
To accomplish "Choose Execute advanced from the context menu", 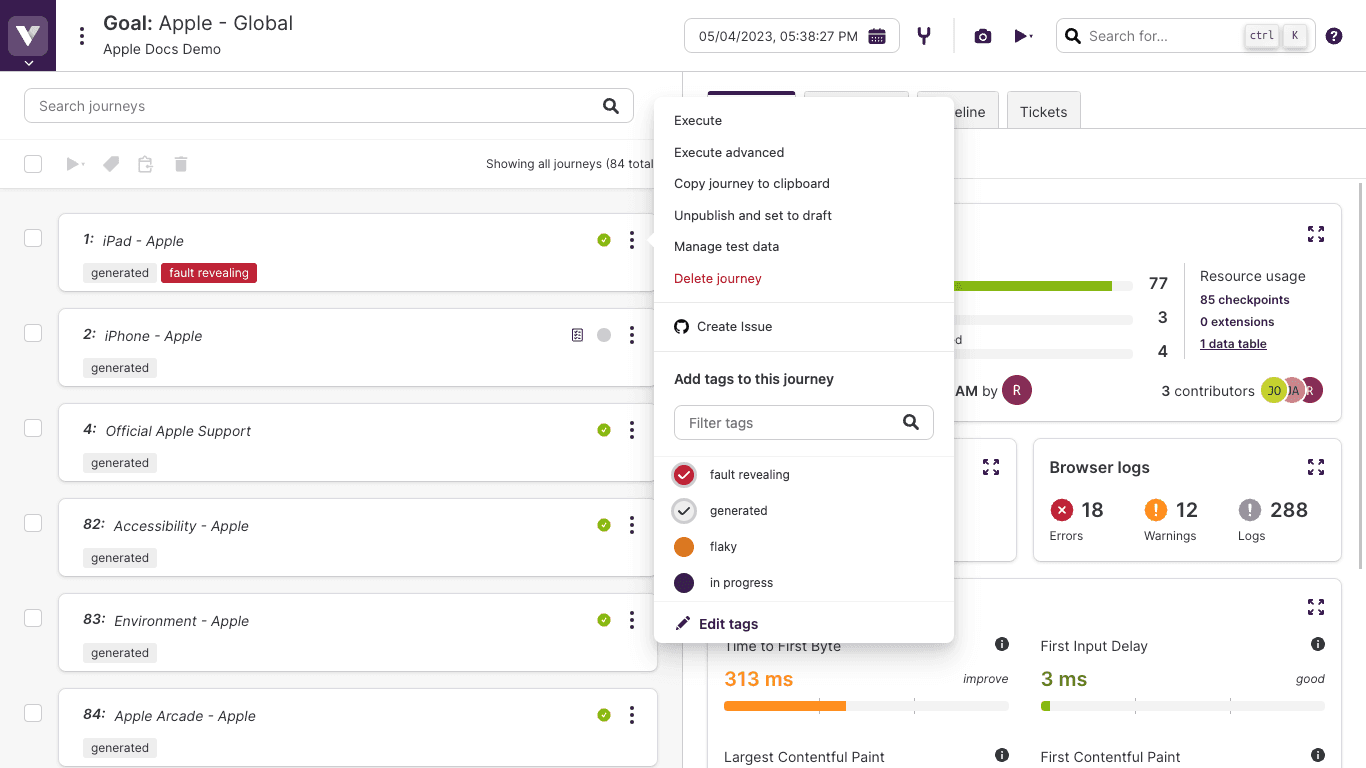I will 729,152.
